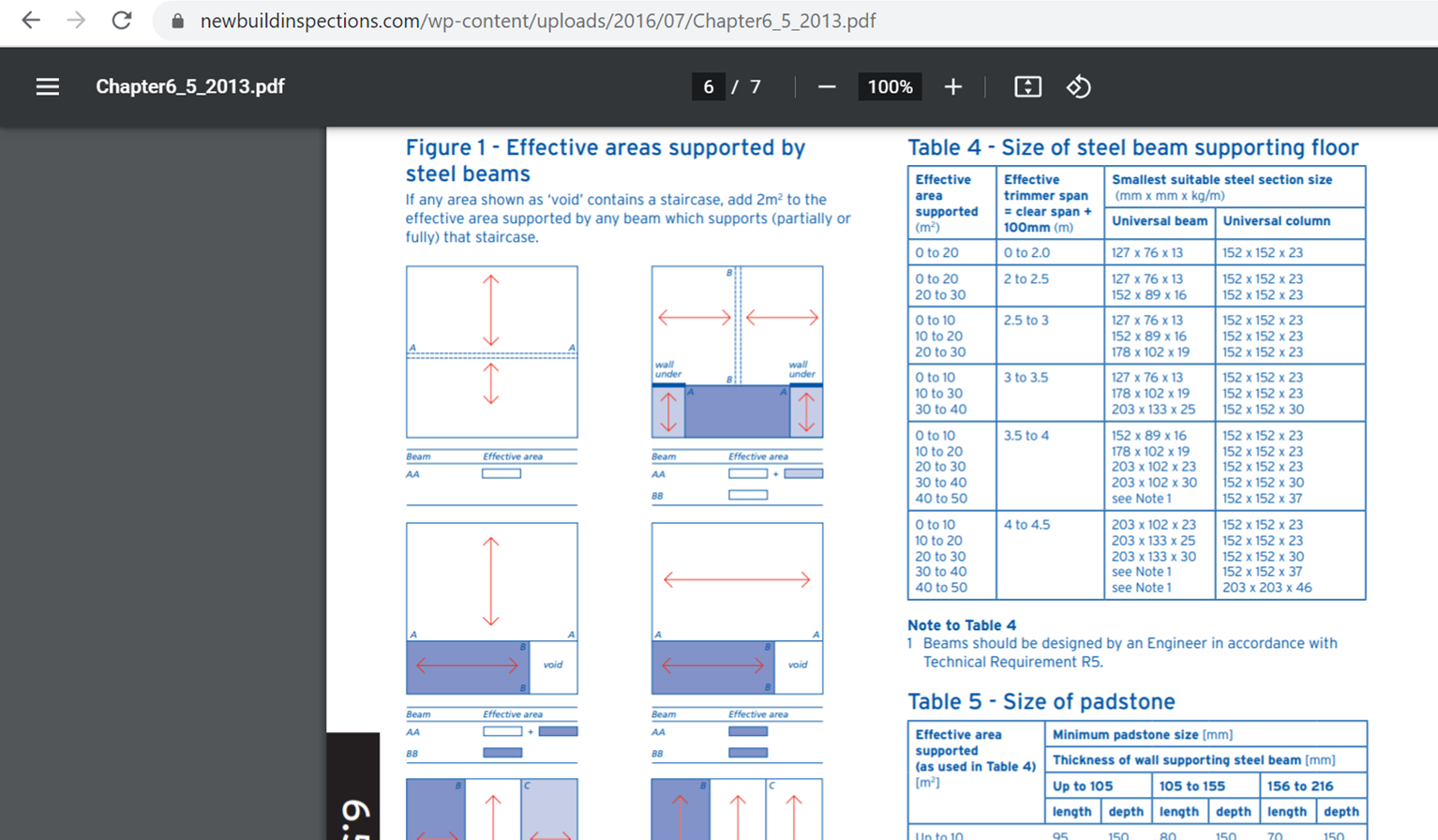
Task: Focus the address bar URL
Action: click(x=537, y=21)
